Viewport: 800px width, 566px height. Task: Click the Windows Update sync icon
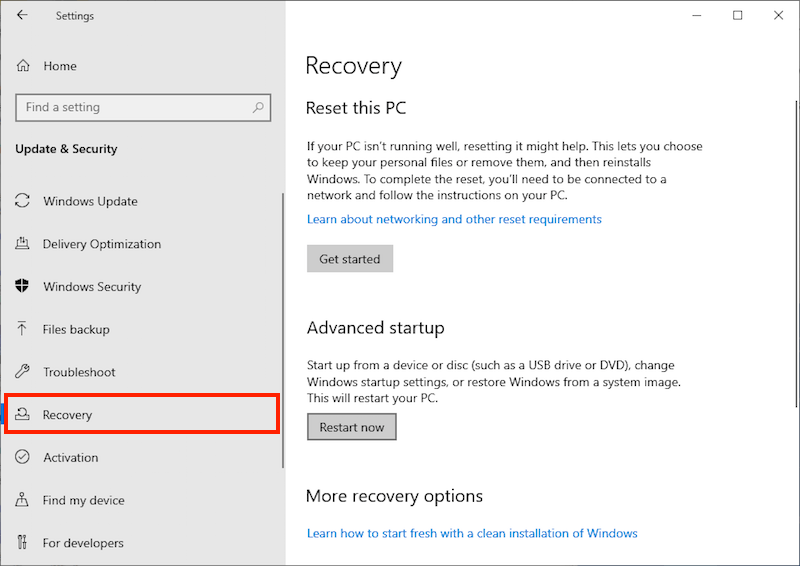tap(23, 201)
